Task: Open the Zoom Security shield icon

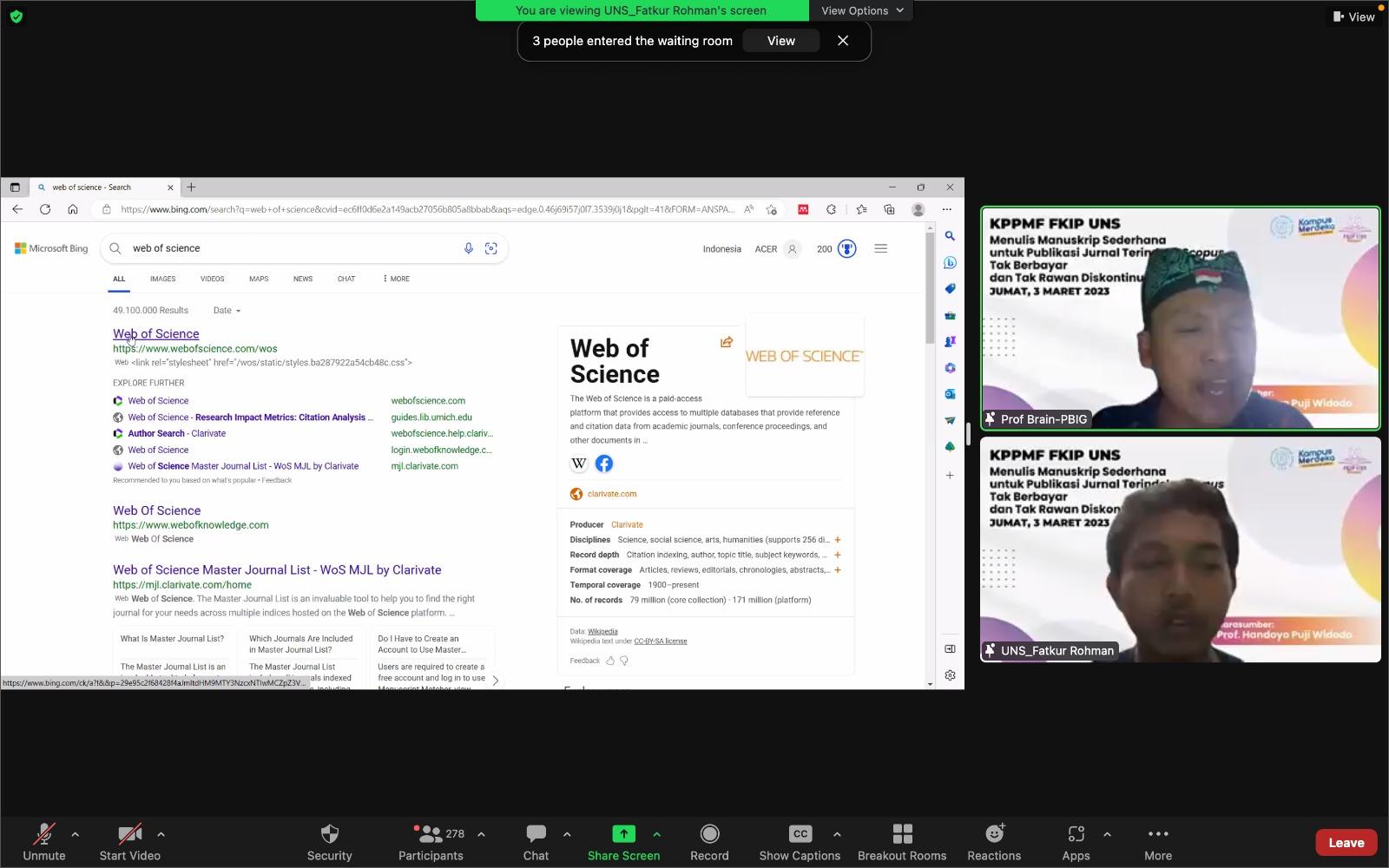Action: 329,835
